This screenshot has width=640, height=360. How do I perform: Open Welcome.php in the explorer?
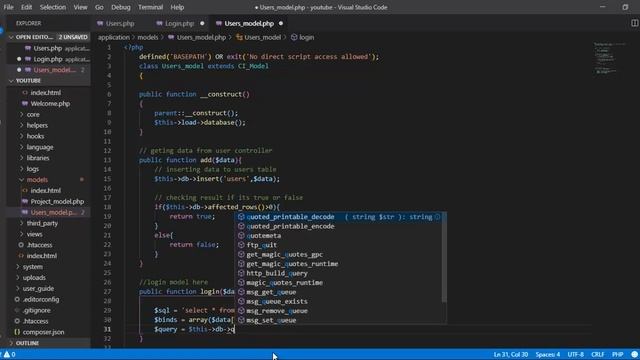pyautogui.click(x=50, y=104)
